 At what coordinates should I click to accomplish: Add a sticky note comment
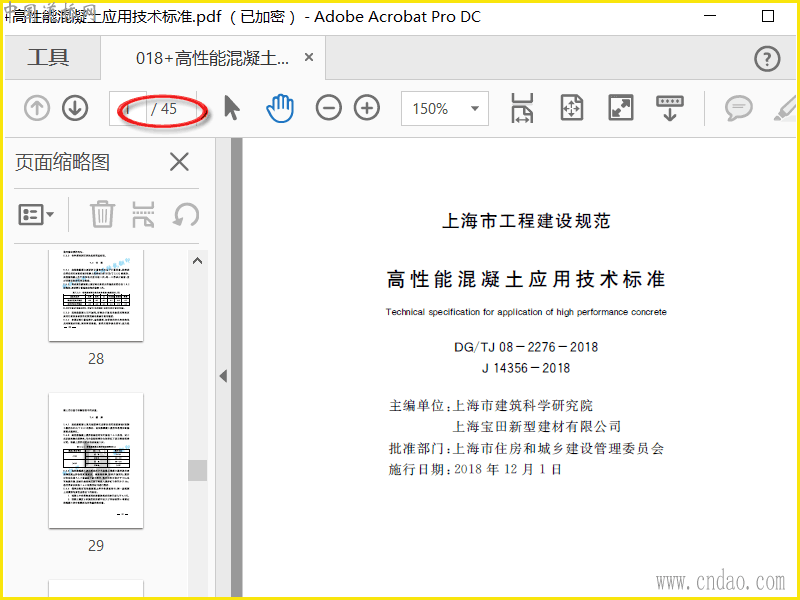738,108
